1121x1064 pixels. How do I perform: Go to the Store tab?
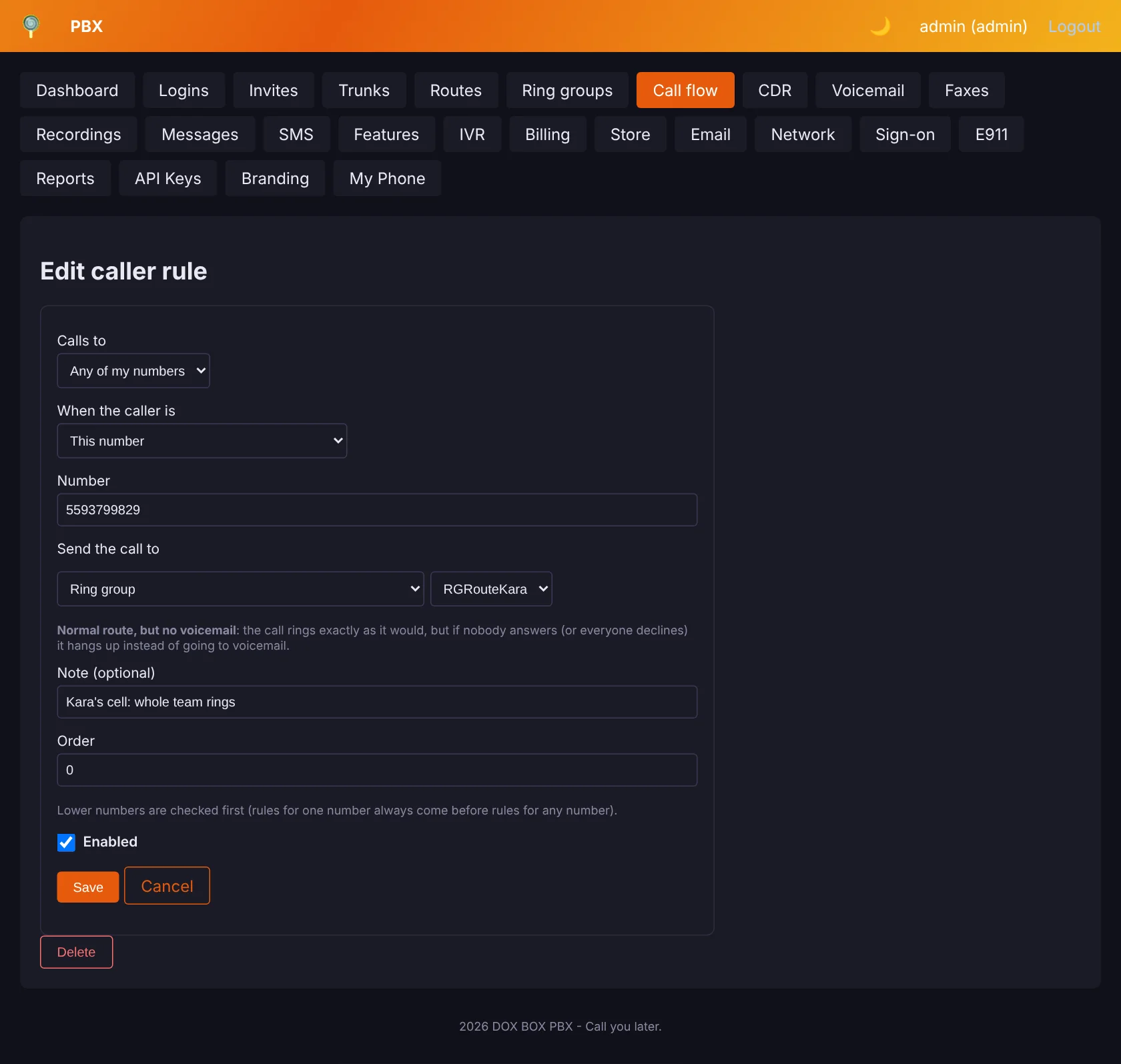631,134
